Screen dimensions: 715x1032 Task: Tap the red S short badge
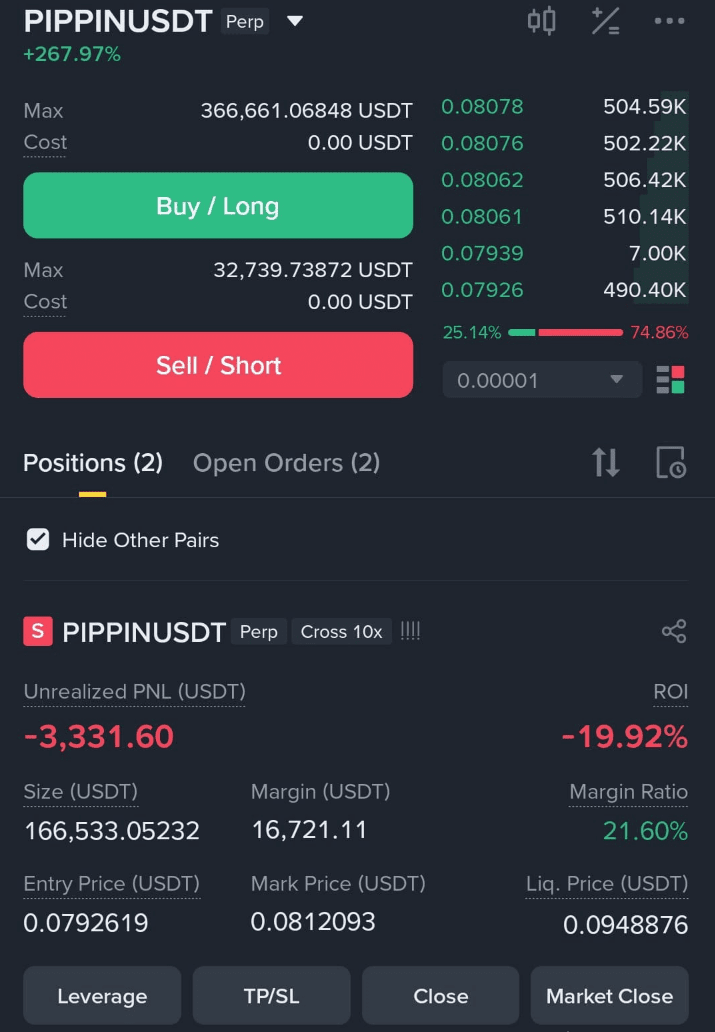38,631
